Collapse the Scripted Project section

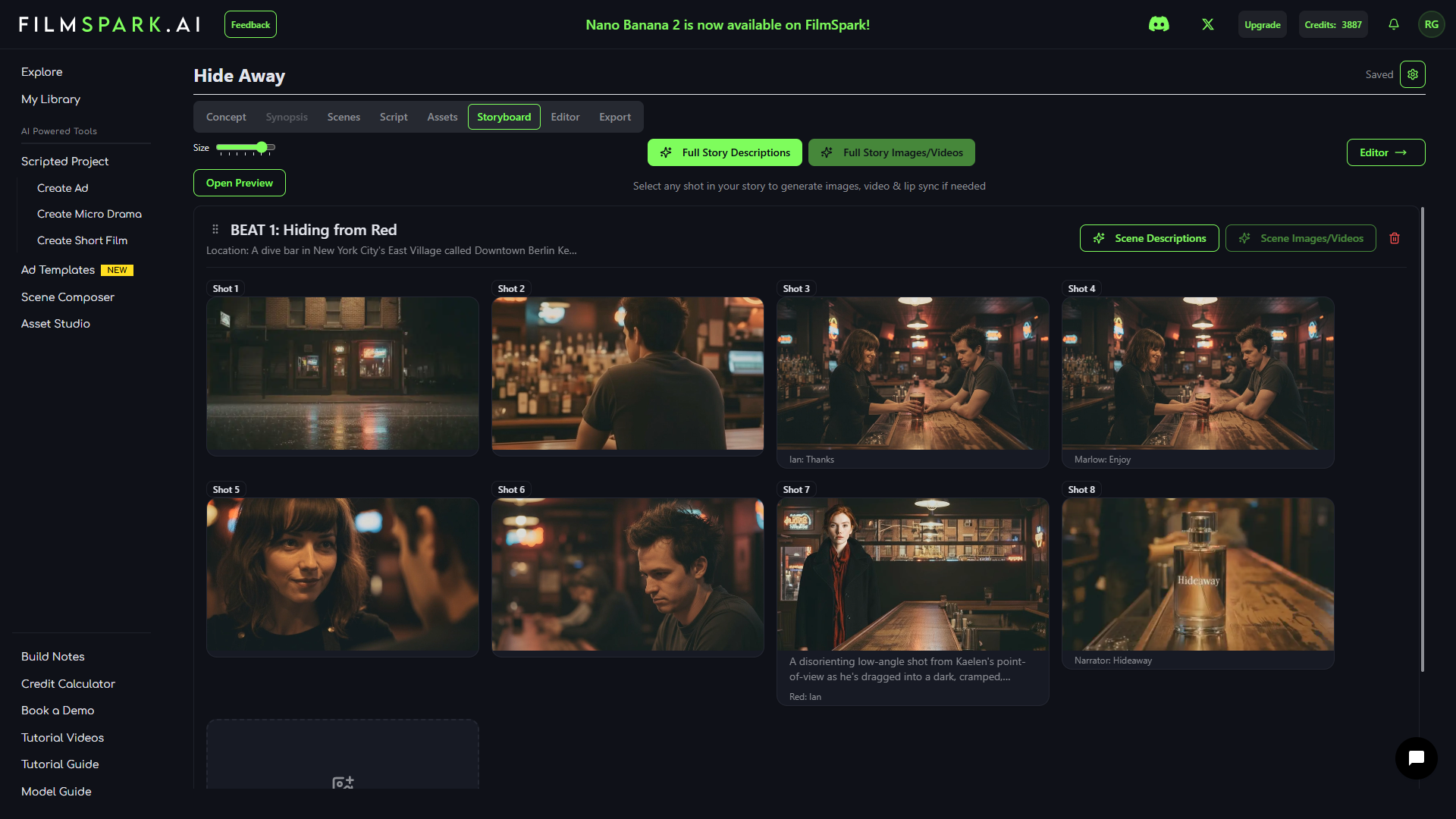tap(65, 161)
